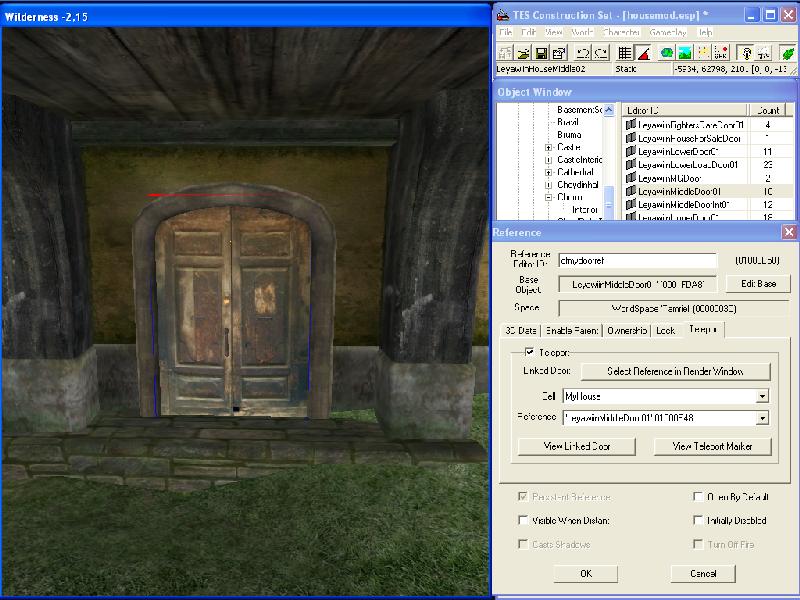Click the Reference Editor ID input field
The height and width of the screenshot is (600, 800).
(637, 260)
